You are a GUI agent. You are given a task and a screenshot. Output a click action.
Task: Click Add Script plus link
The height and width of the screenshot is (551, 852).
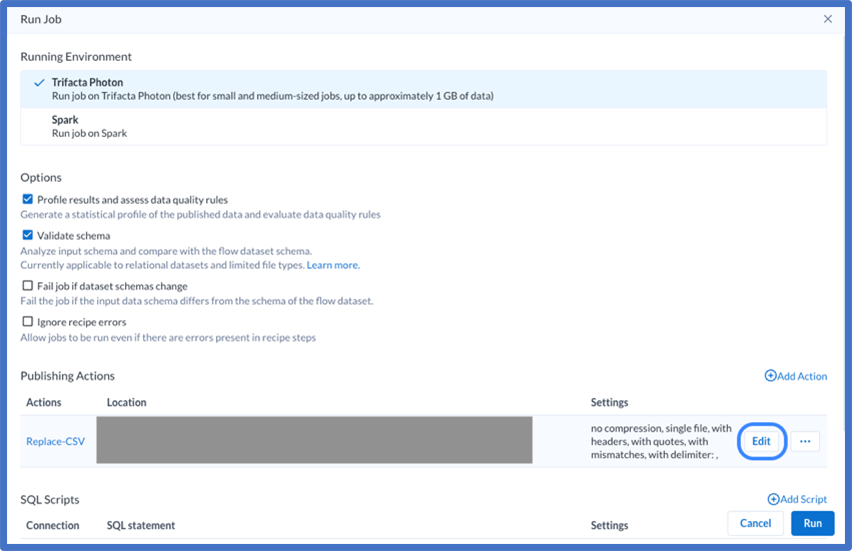[797, 499]
